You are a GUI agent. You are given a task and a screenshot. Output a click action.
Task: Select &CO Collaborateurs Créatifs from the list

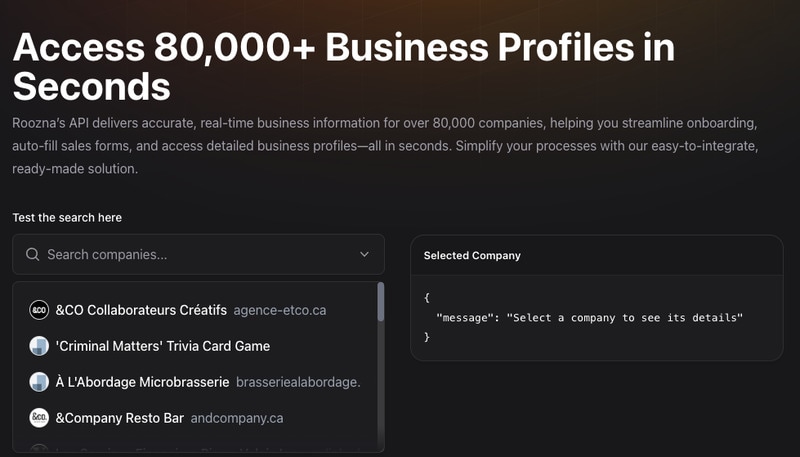141,310
